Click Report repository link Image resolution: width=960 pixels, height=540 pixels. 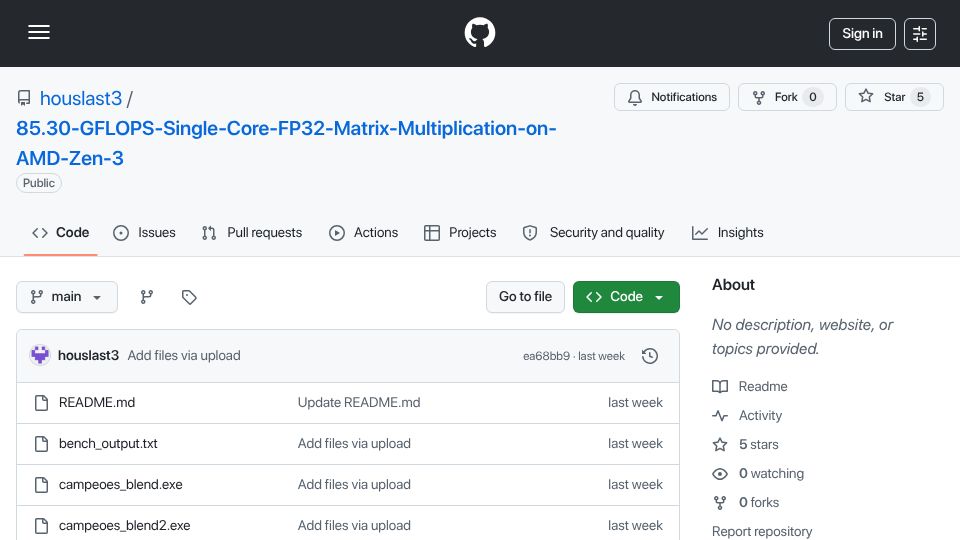pos(762,531)
